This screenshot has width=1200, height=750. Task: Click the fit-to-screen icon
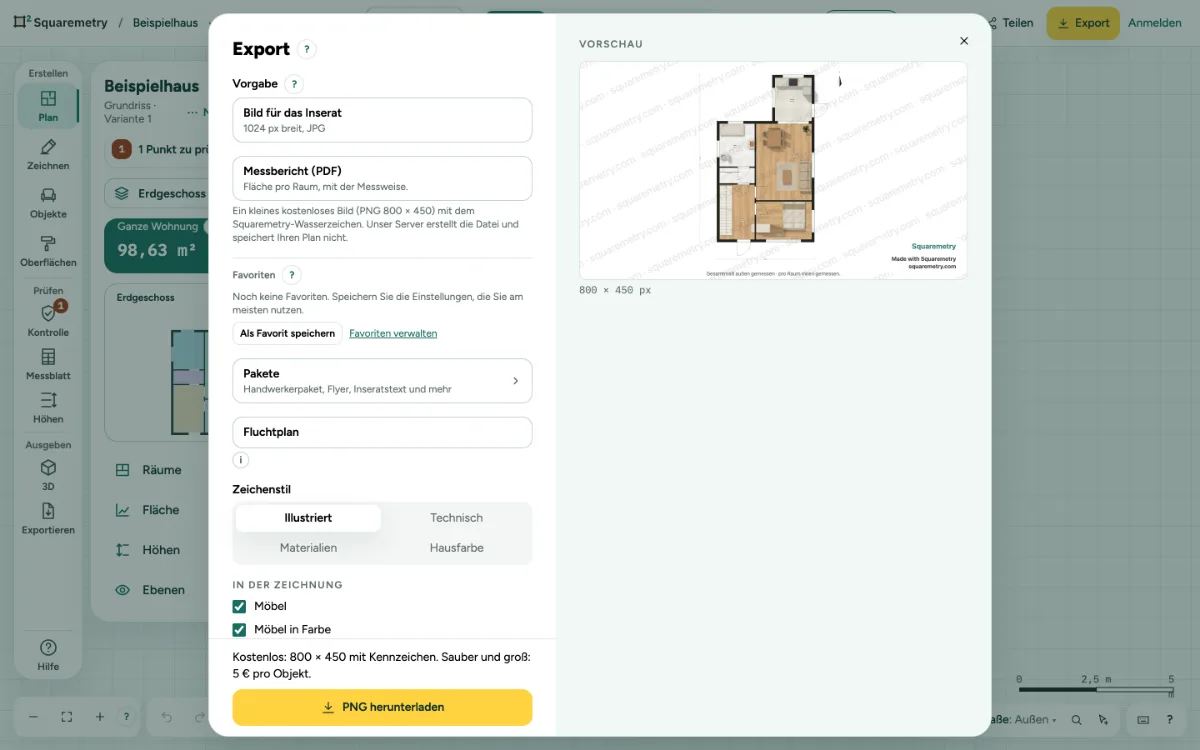click(66, 717)
